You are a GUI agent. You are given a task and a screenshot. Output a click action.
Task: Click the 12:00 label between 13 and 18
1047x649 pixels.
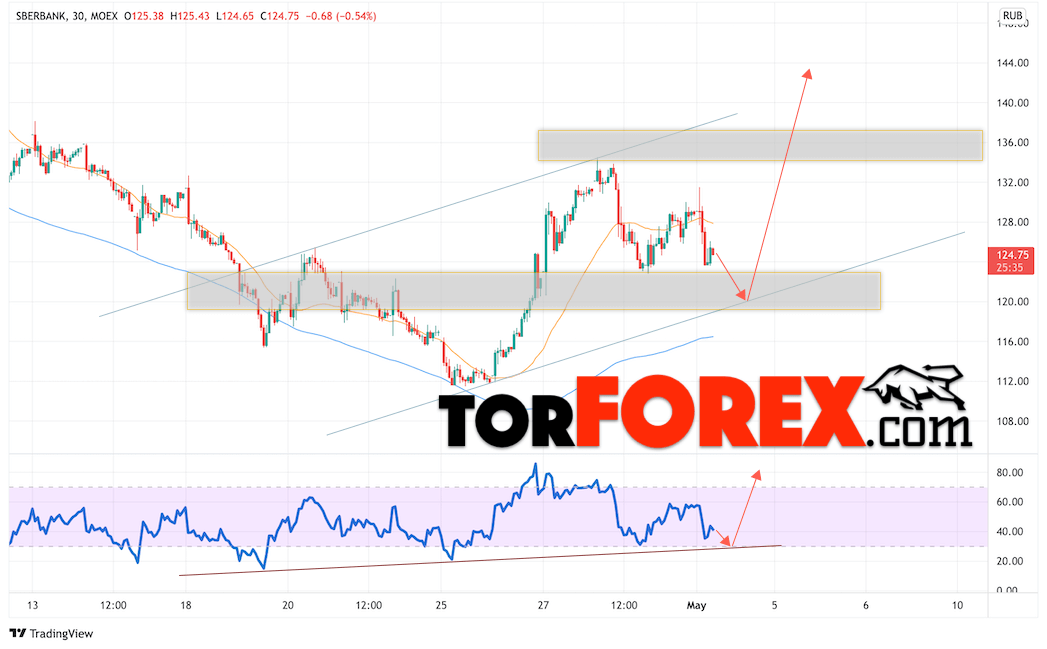[114, 606]
